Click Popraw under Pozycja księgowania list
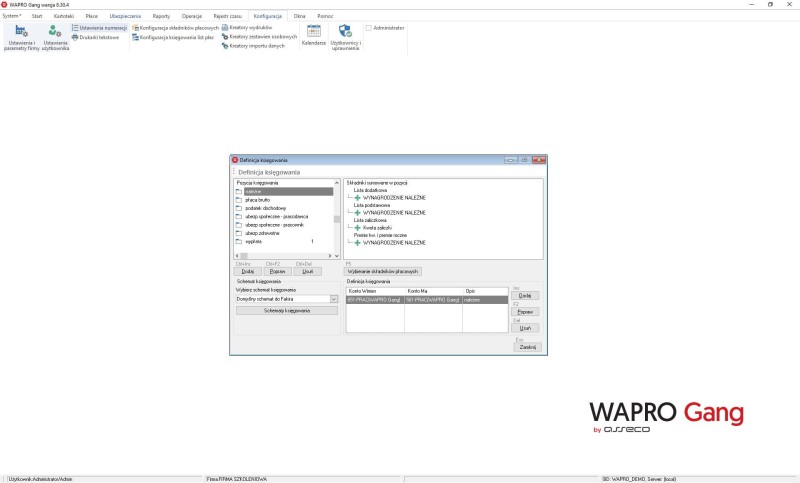This screenshot has height=483, width=800. [x=278, y=271]
